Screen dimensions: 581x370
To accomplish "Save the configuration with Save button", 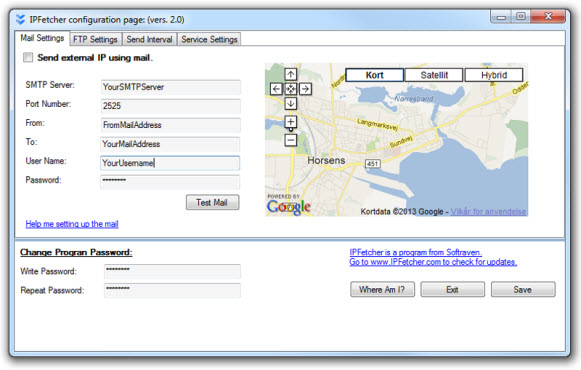I will (x=523, y=290).
